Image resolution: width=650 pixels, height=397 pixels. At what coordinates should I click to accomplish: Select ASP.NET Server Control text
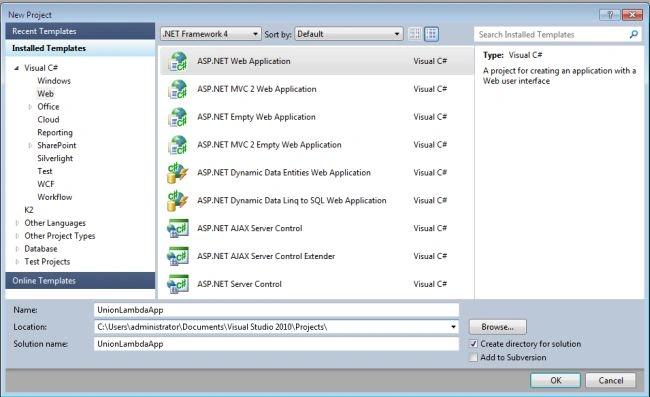(239, 284)
